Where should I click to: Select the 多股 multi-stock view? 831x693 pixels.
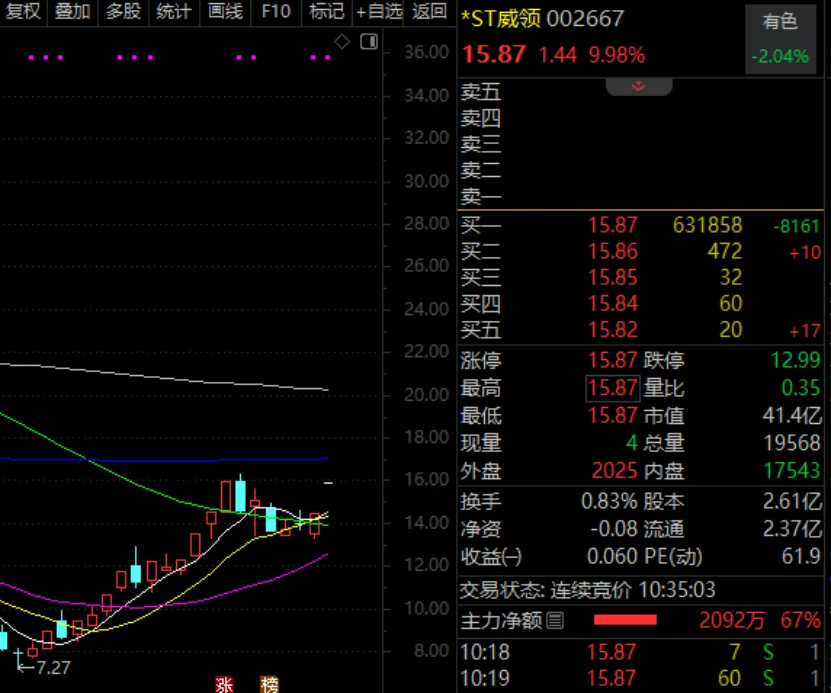point(123,11)
